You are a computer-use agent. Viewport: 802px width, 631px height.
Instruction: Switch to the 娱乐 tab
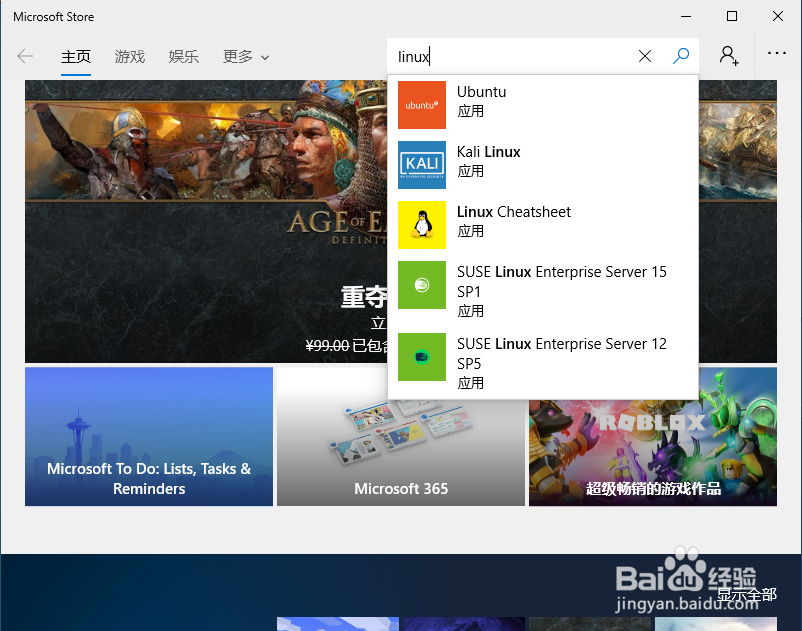coord(184,57)
